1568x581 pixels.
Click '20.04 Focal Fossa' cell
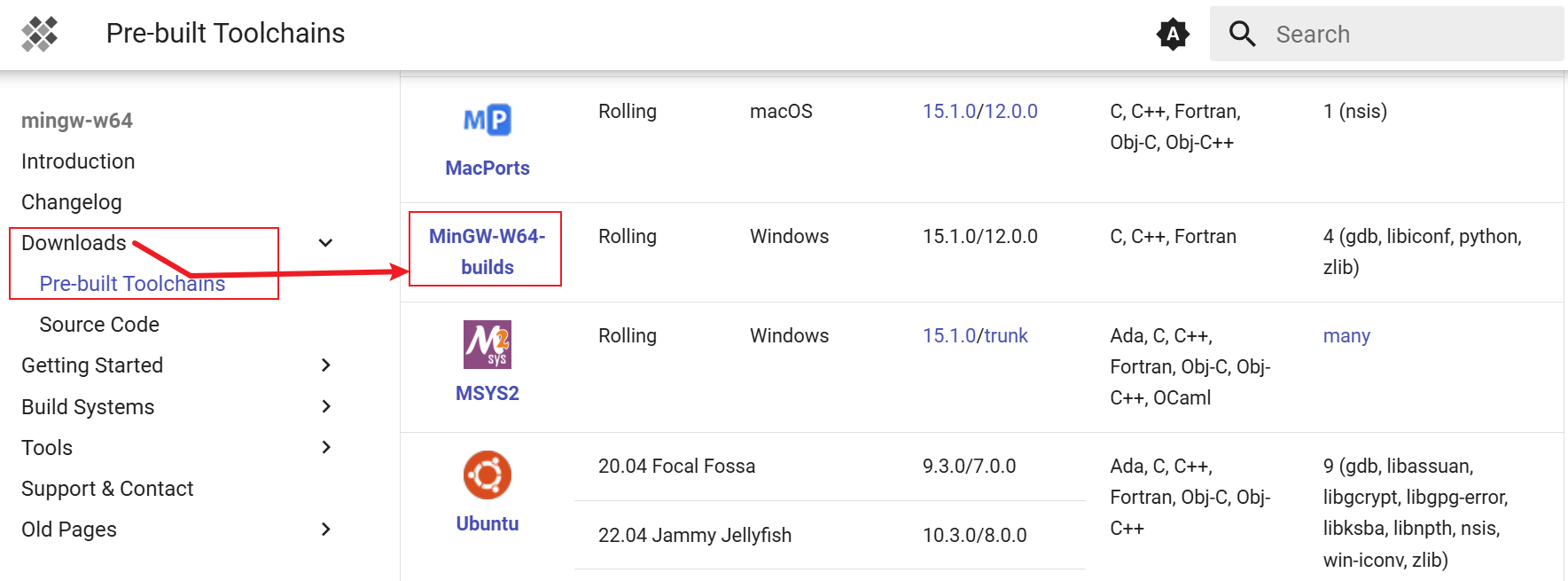pos(677,466)
